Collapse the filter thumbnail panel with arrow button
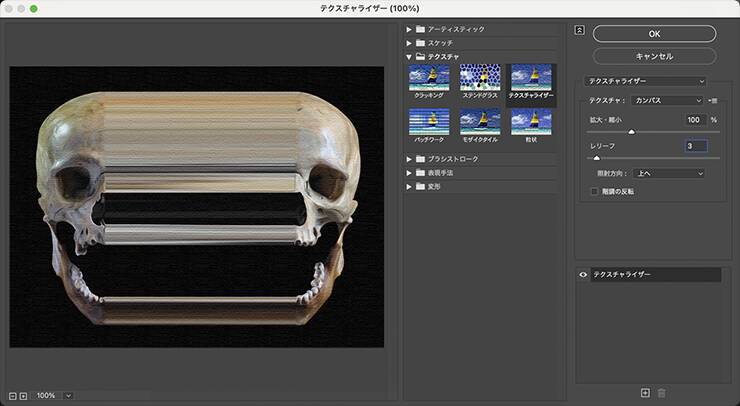Screen dimensions: 740x406 pos(579,29)
